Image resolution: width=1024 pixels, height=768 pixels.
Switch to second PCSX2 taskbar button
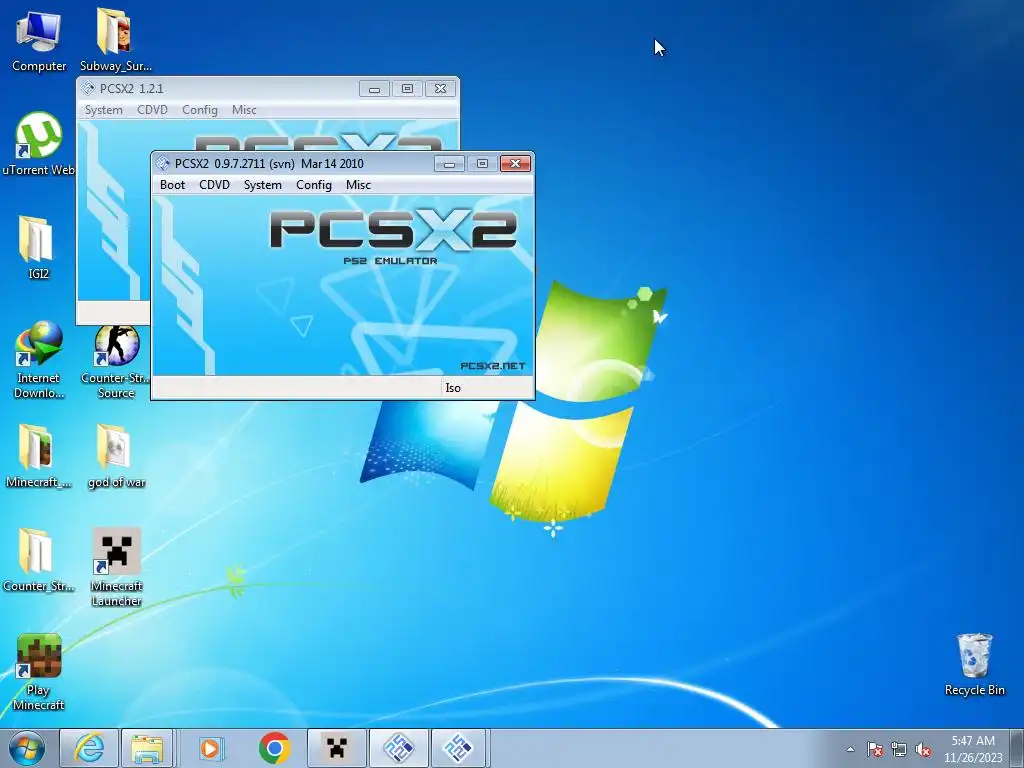458,748
